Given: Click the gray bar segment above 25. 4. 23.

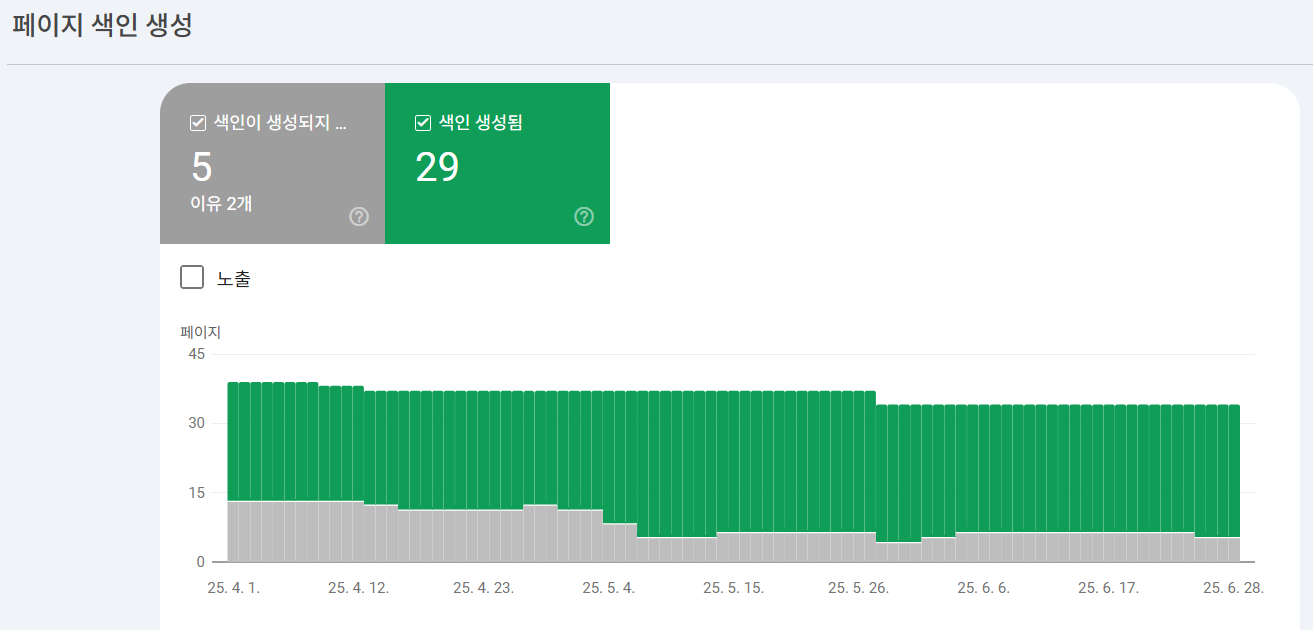Looking at the screenshot, I should 483,536.
